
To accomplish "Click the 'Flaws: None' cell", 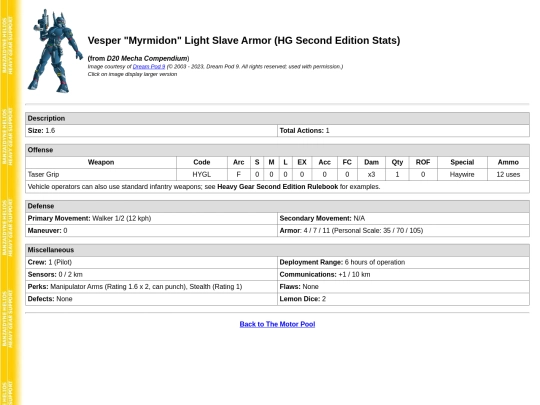I will point(403,287).
